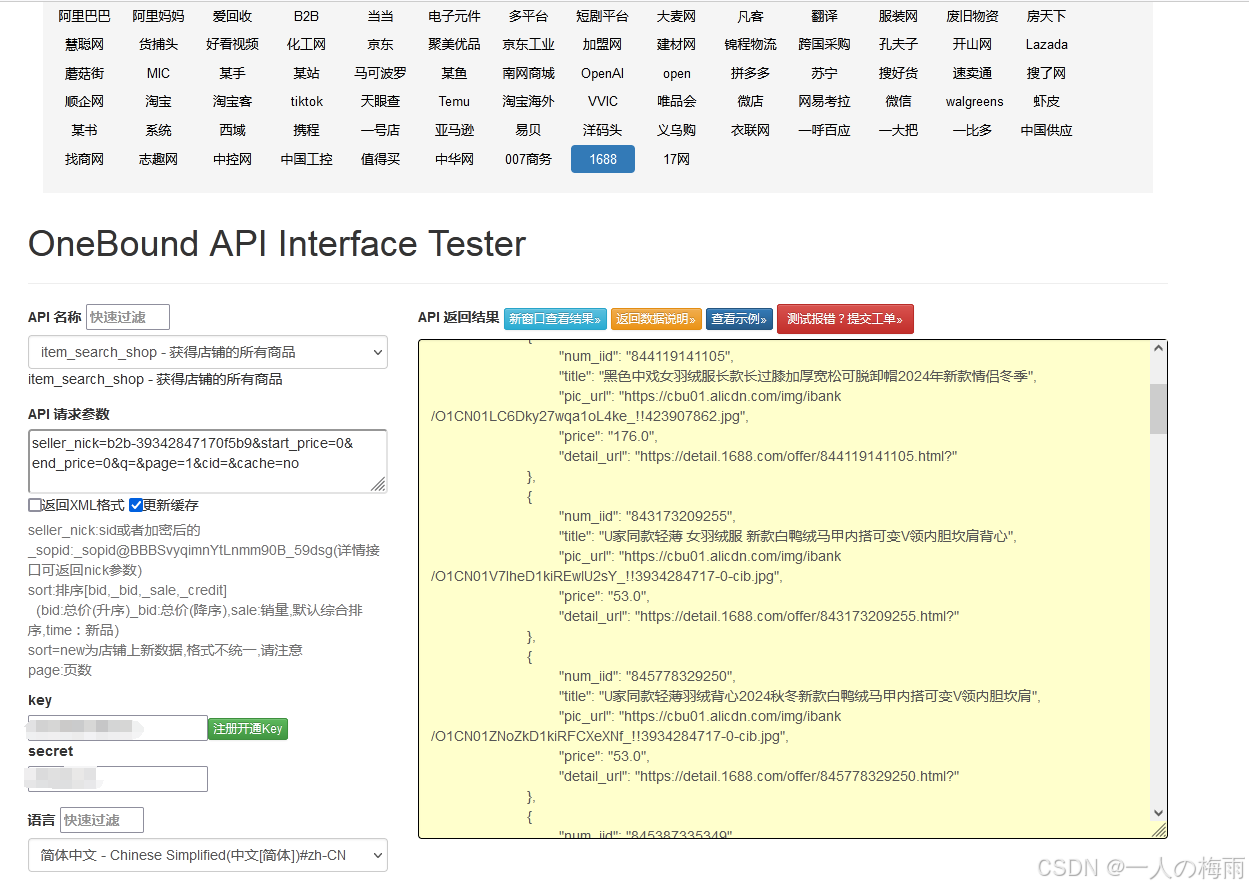Select the 找商网 platform tab
The height and width of the screenshot is (887, 1249).
85,159
